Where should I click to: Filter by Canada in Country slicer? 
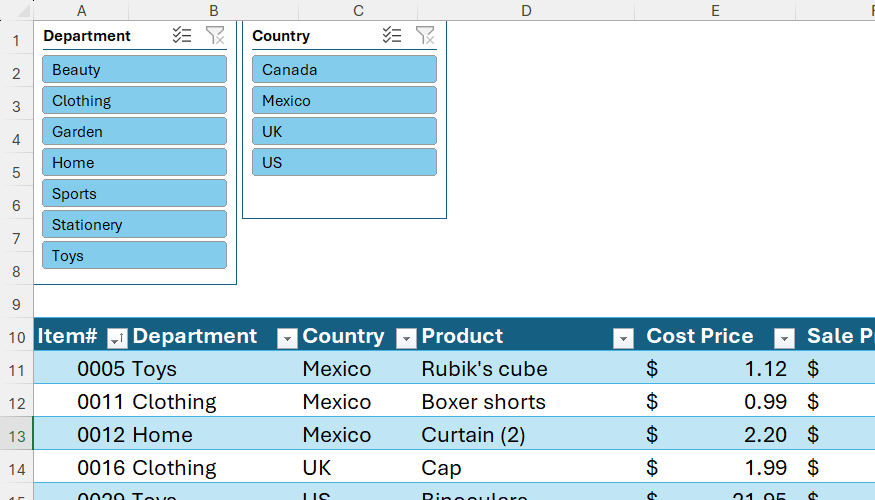point(344,69)
